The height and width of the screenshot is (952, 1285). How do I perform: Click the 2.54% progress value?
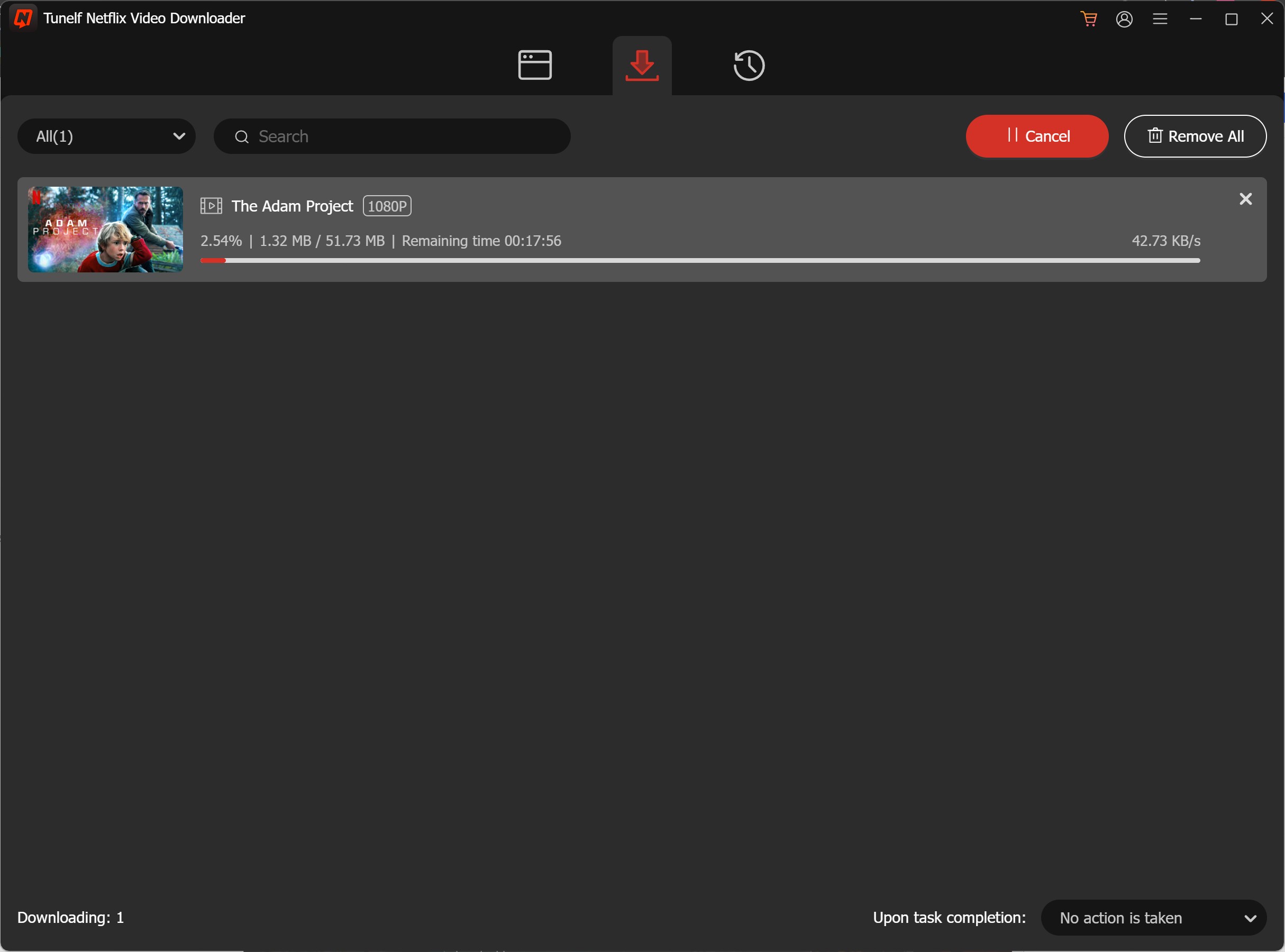221,241
